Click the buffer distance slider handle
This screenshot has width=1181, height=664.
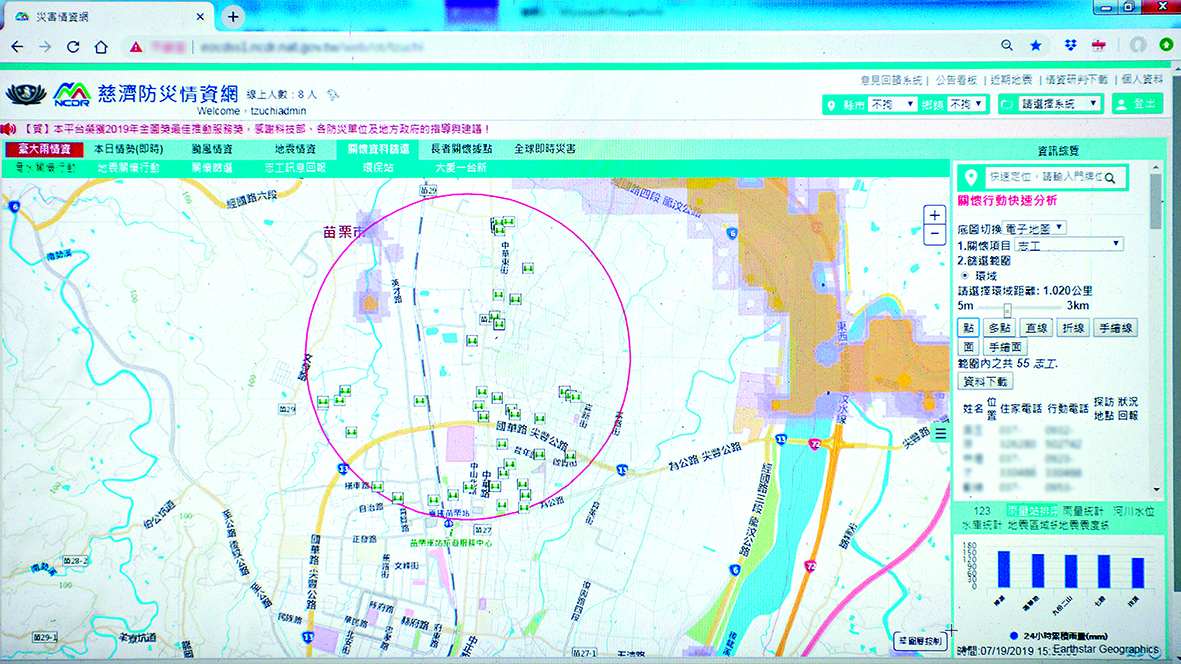pos(1007,309)
